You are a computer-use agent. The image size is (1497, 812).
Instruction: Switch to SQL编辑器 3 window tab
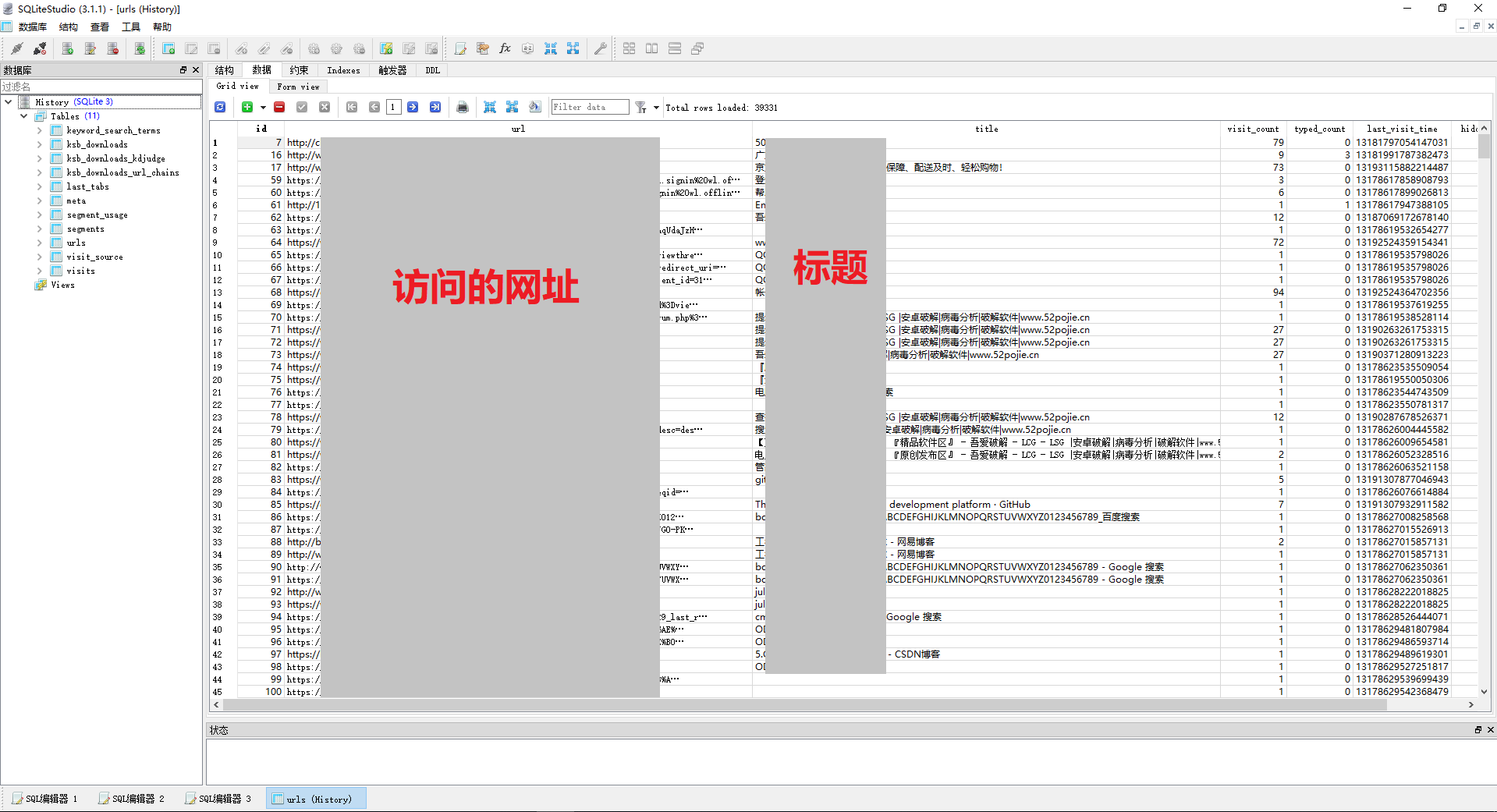coord(218,799)
